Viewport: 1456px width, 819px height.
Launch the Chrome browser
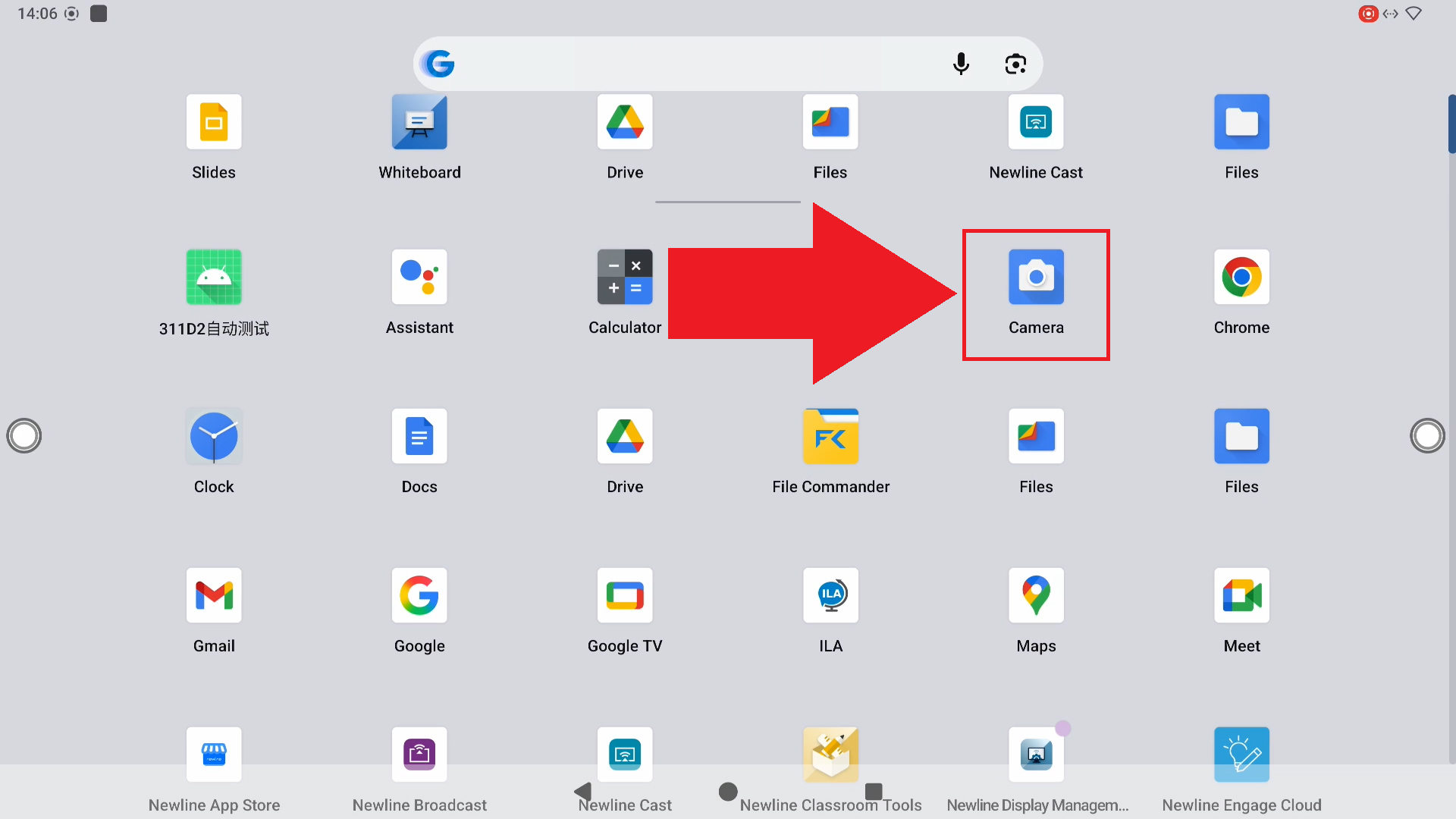[x=1241, y=278]
